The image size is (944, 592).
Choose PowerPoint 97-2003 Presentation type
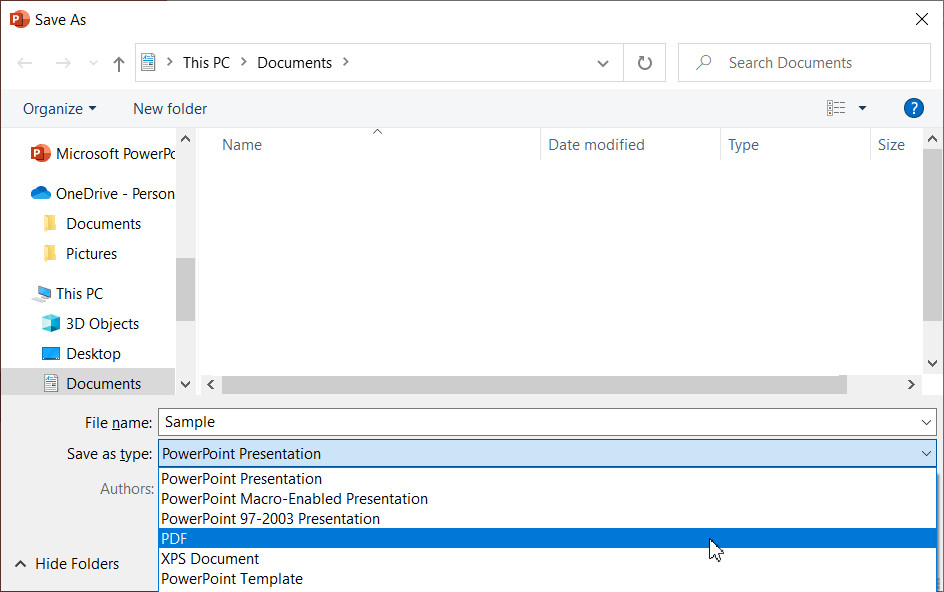tap(547, 519)
